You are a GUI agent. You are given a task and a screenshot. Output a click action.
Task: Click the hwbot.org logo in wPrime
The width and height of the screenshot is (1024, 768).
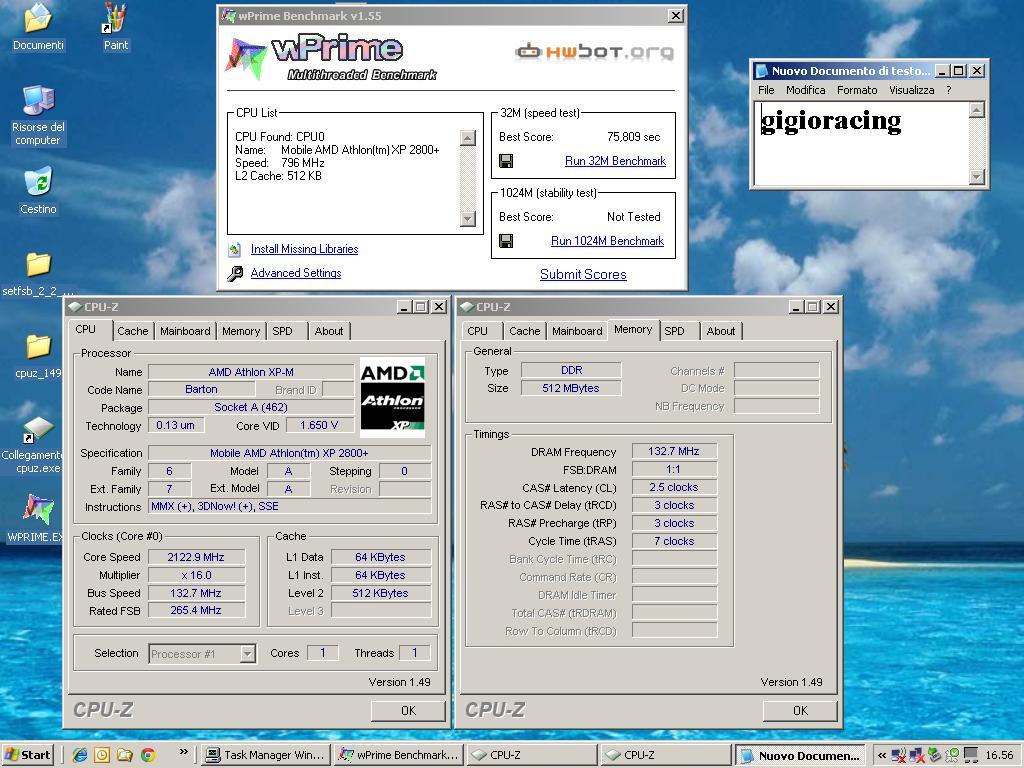click(x=594, y=51)
